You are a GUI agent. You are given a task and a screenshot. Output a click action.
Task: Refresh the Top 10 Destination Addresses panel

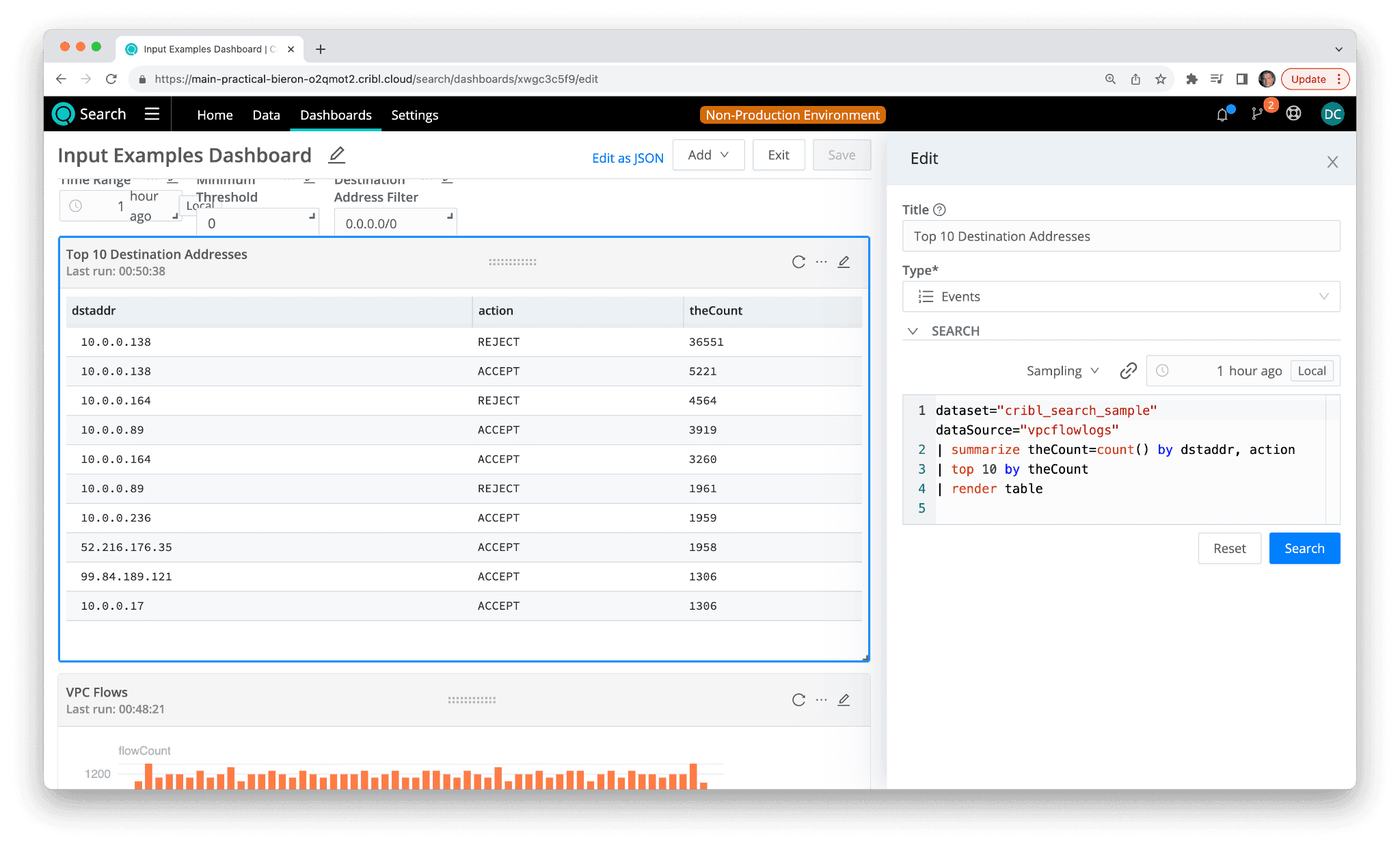coord(798,262)
